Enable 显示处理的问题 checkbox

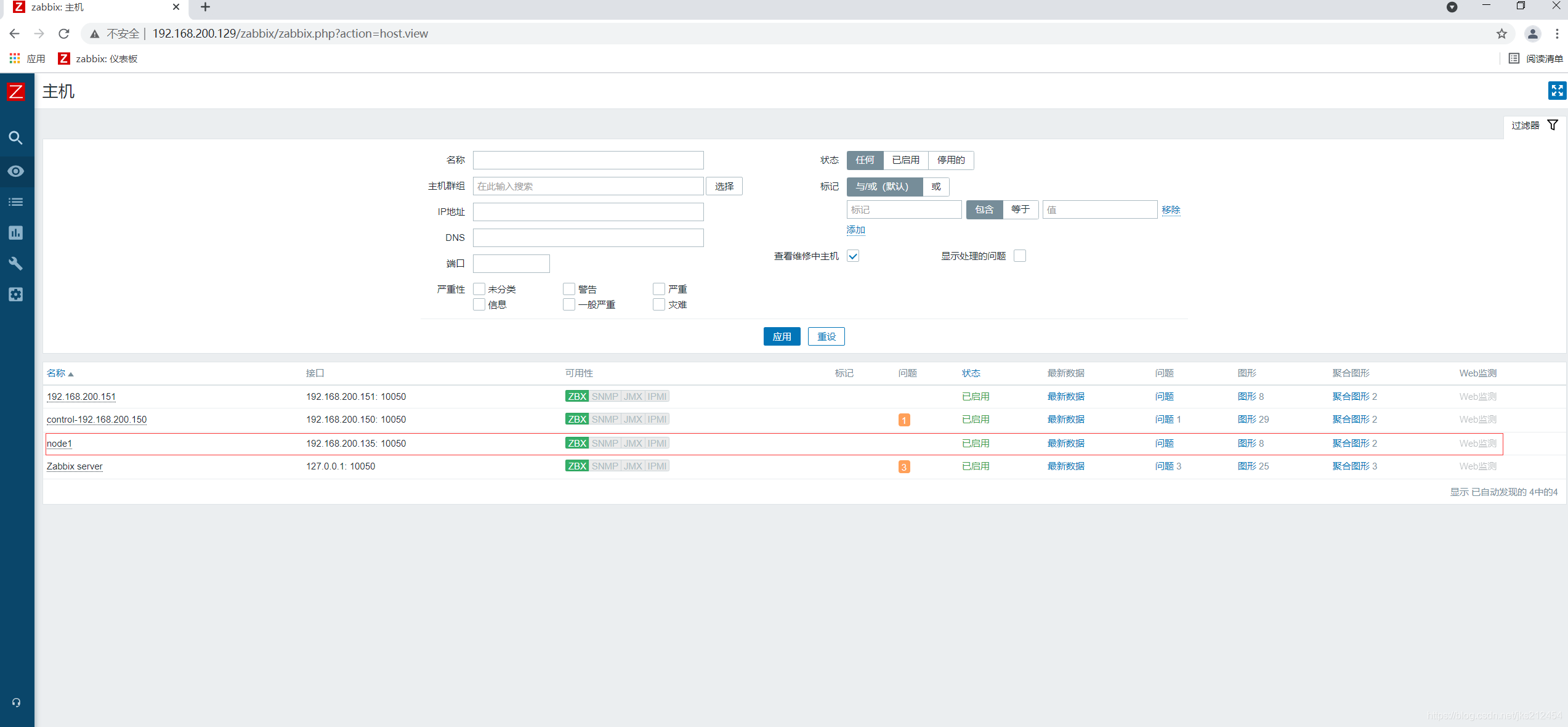[x=1020, y=256]
